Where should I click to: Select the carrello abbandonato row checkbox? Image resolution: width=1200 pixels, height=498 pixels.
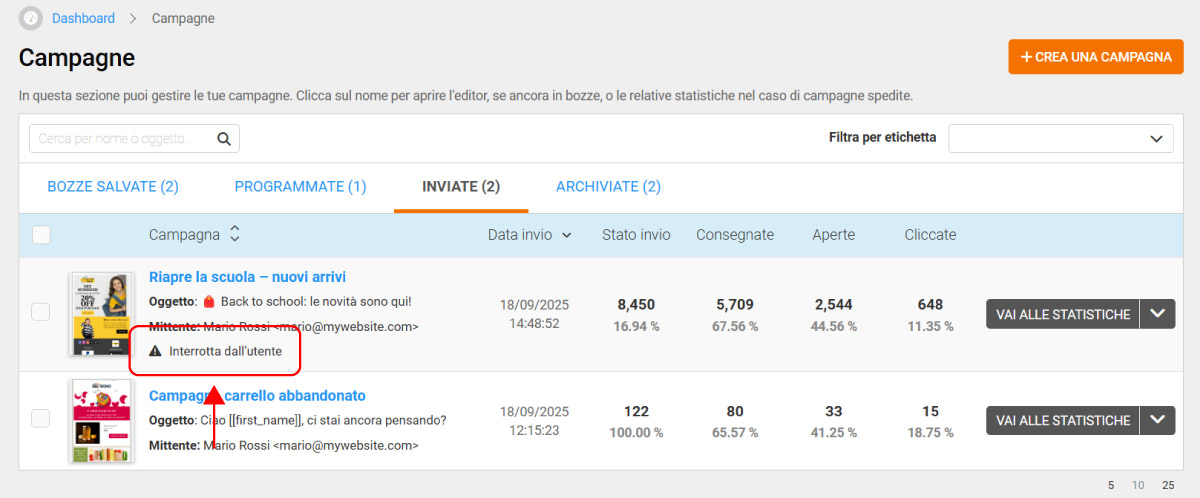(x=41, y=419)
